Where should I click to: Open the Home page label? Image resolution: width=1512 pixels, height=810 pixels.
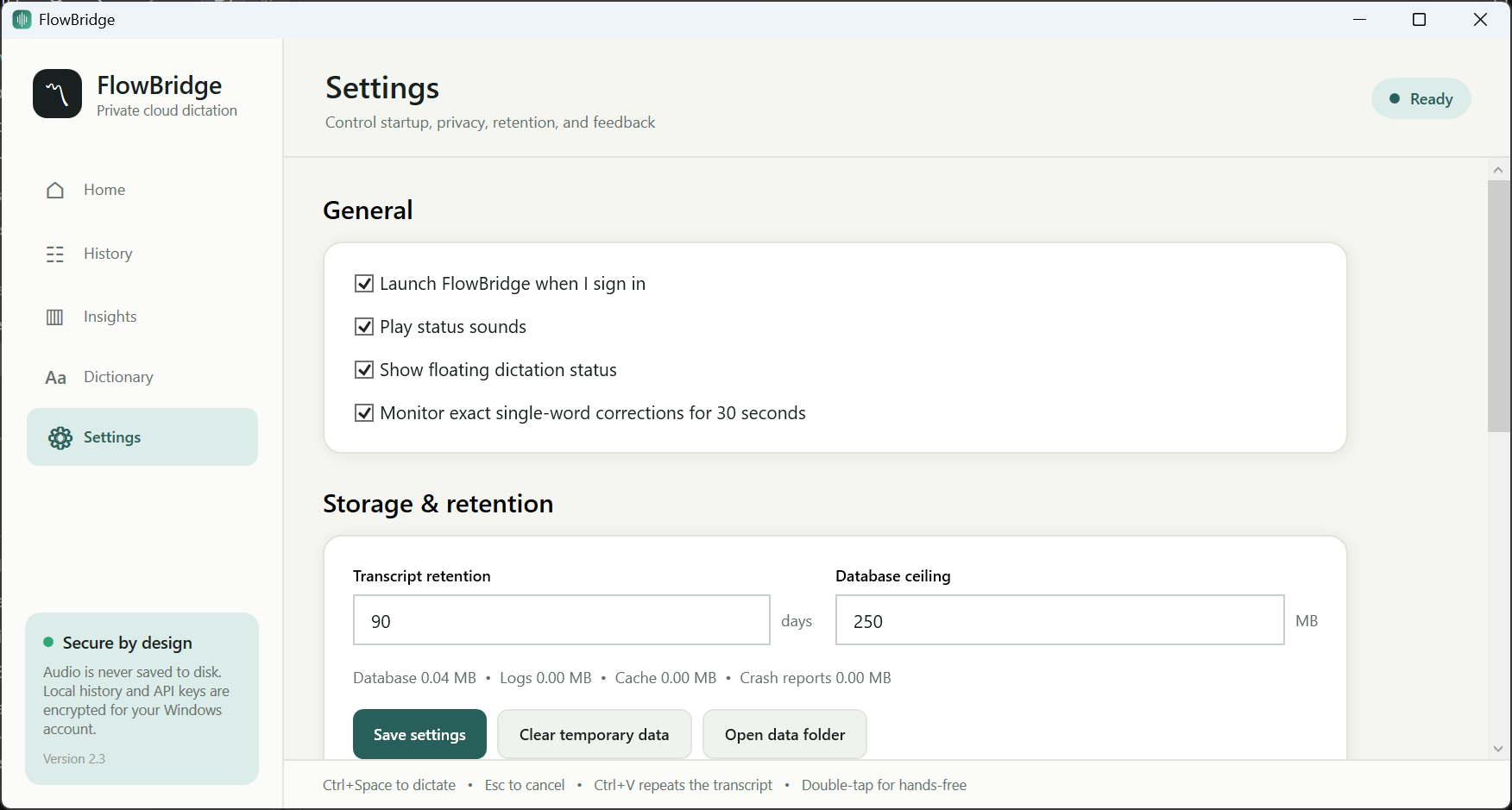(x=104, y=190)
